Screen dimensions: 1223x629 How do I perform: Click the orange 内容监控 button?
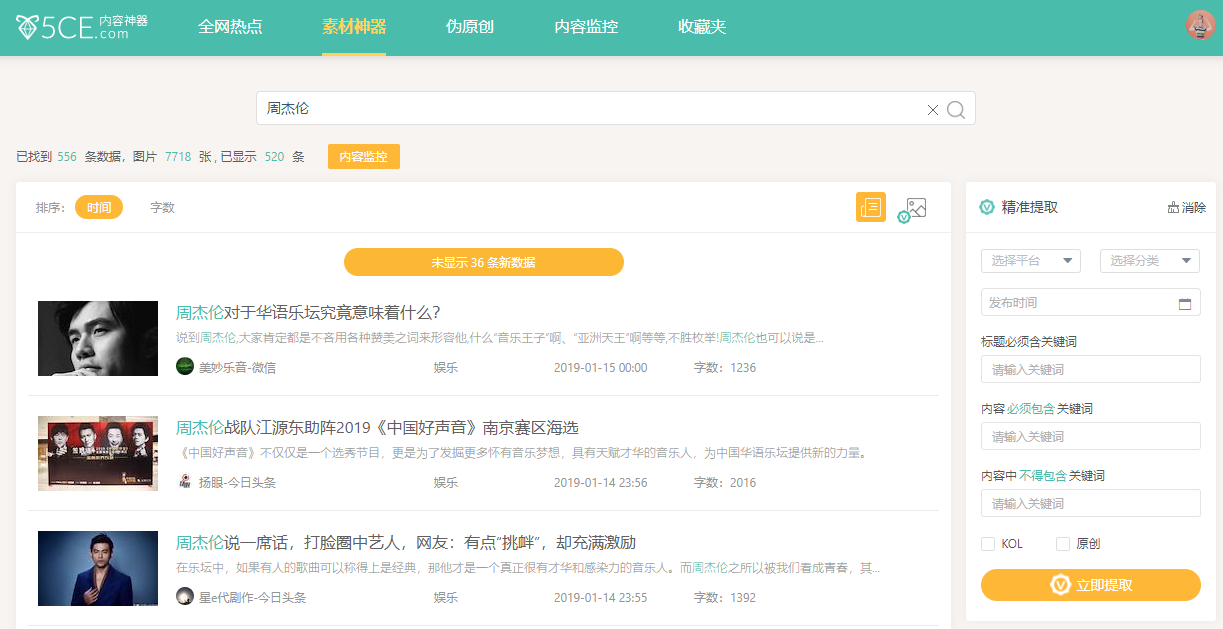click(363, 157)
